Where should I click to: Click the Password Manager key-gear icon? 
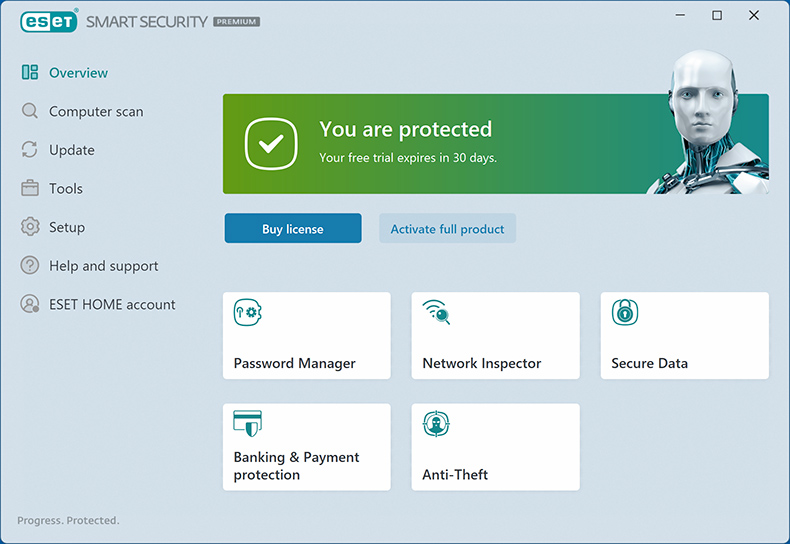point(247,312)
